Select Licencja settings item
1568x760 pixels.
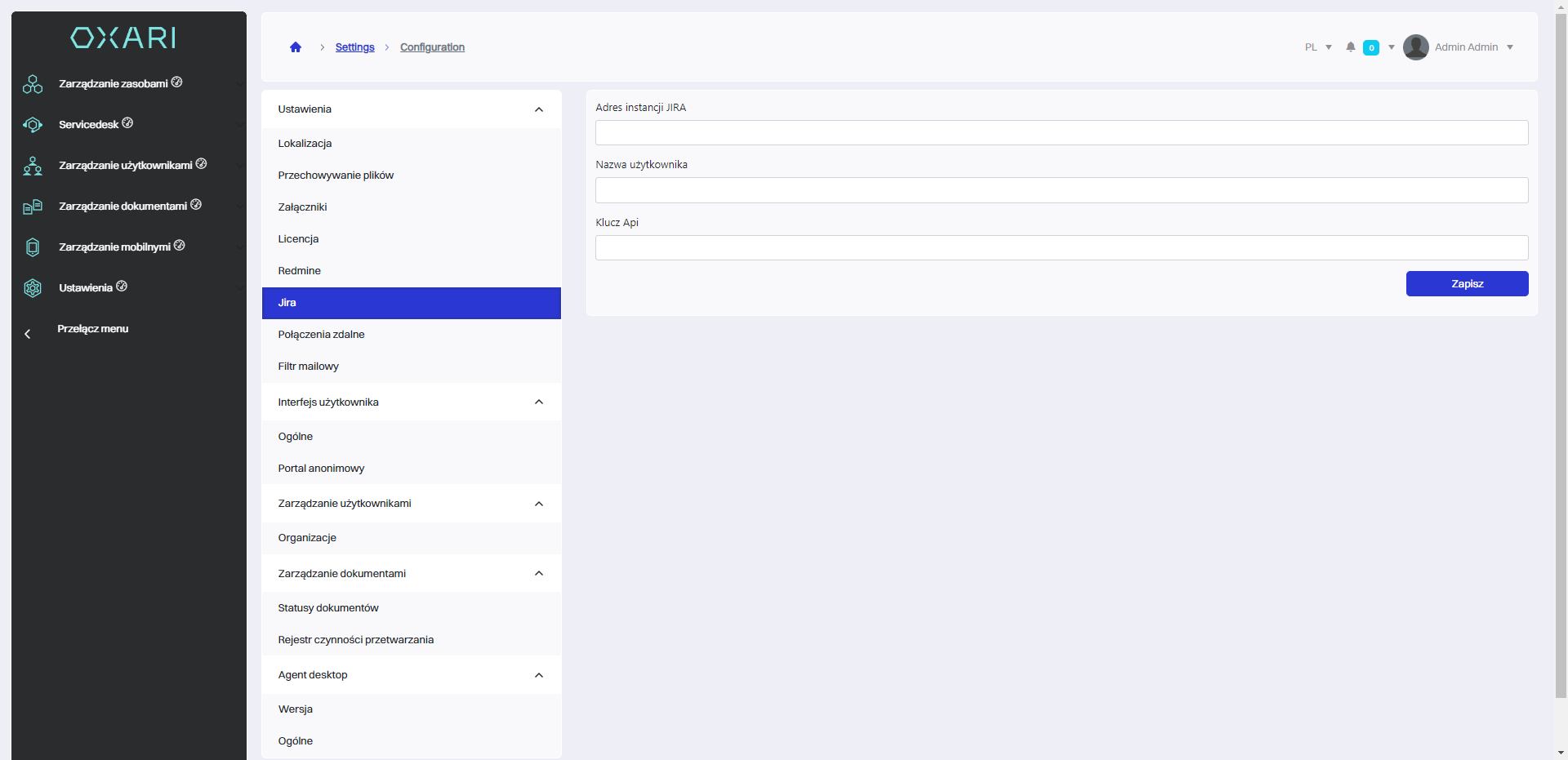(412, 239)
